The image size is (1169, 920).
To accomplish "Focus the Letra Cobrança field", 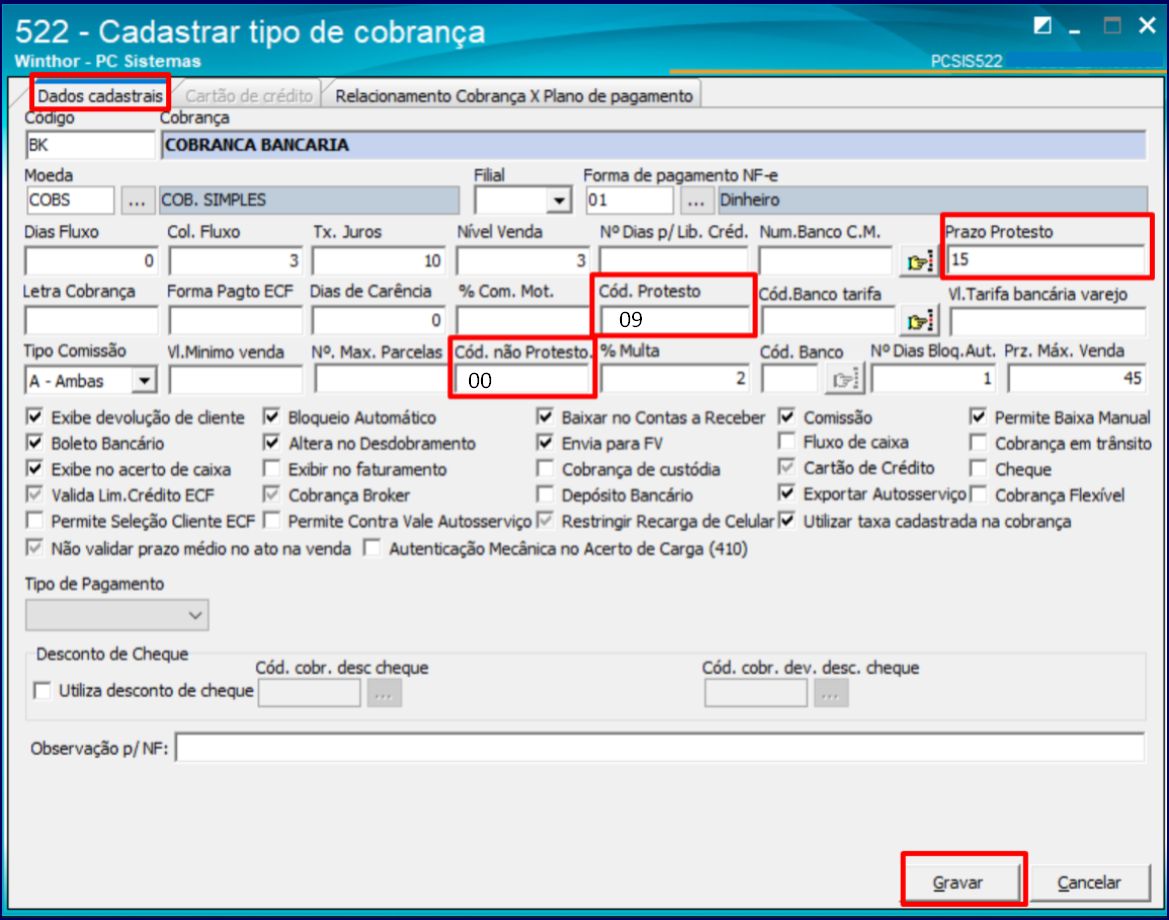I will pos(91,321).
